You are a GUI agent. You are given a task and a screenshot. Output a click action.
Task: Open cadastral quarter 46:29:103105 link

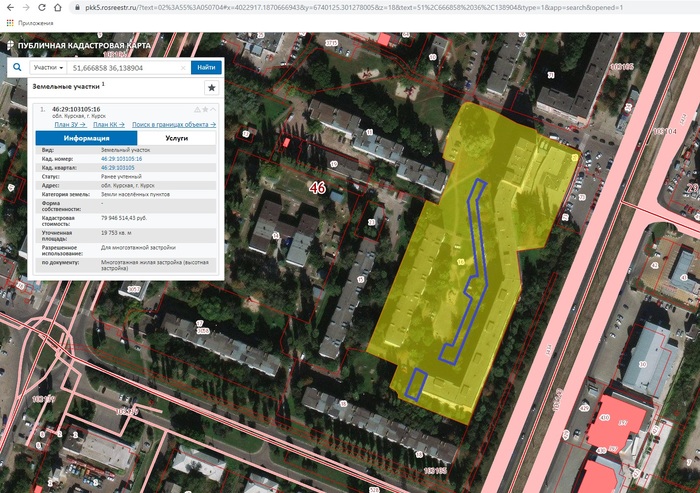tap(120, 167)
